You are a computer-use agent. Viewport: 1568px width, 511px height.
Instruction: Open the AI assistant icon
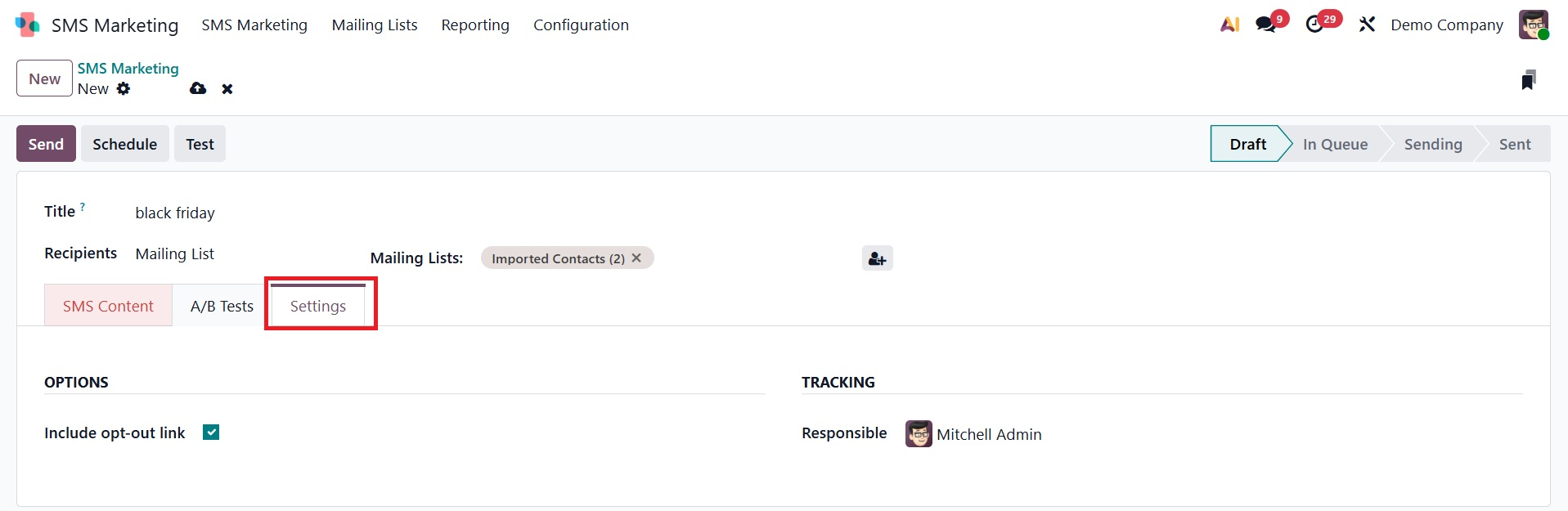point(1229,25)
